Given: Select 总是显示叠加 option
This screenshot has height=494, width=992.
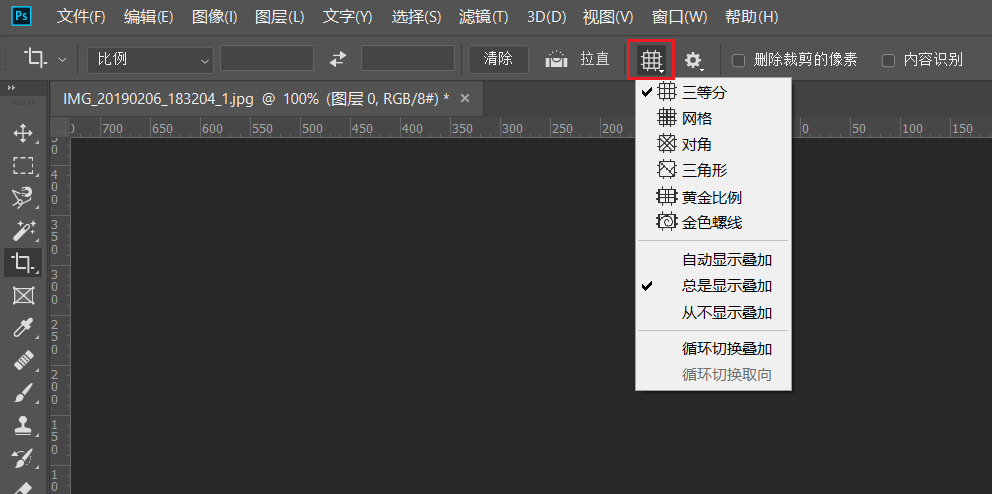Looking at the screenshot, I should 713,286.
